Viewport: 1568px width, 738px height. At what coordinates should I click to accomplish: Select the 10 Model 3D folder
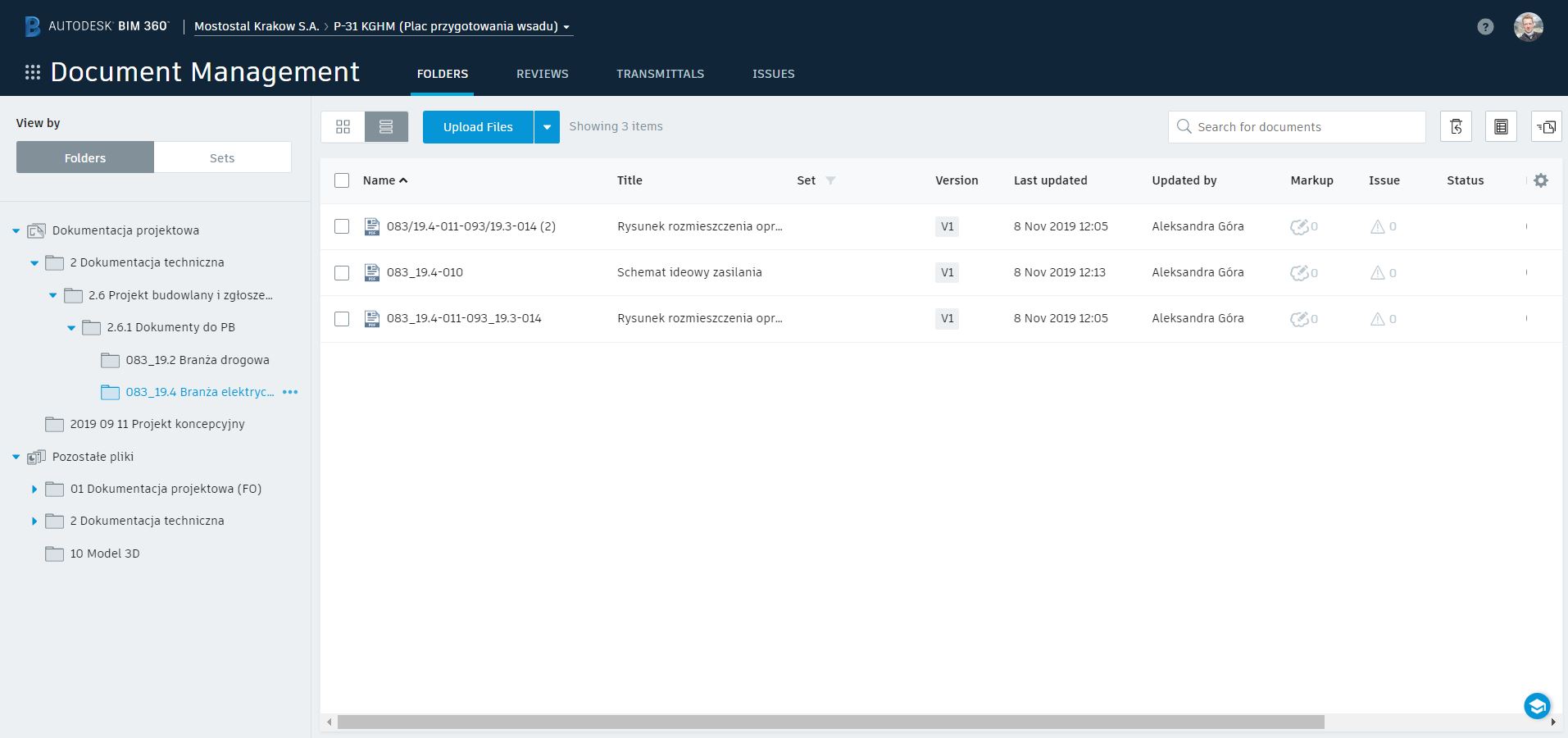pyautogui.click(x=105, y=553)
